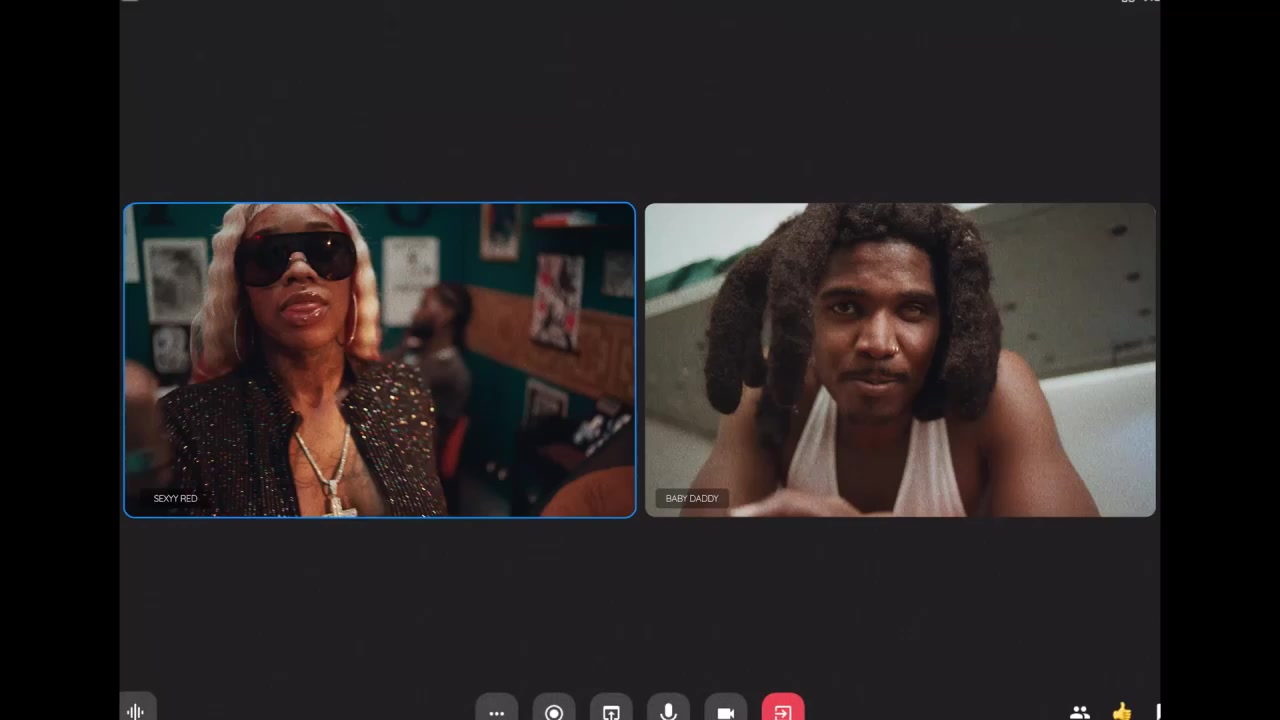Viewport: 1280px width, 720px height.
Task: Open the participants list
Action: click(1080, 712)
